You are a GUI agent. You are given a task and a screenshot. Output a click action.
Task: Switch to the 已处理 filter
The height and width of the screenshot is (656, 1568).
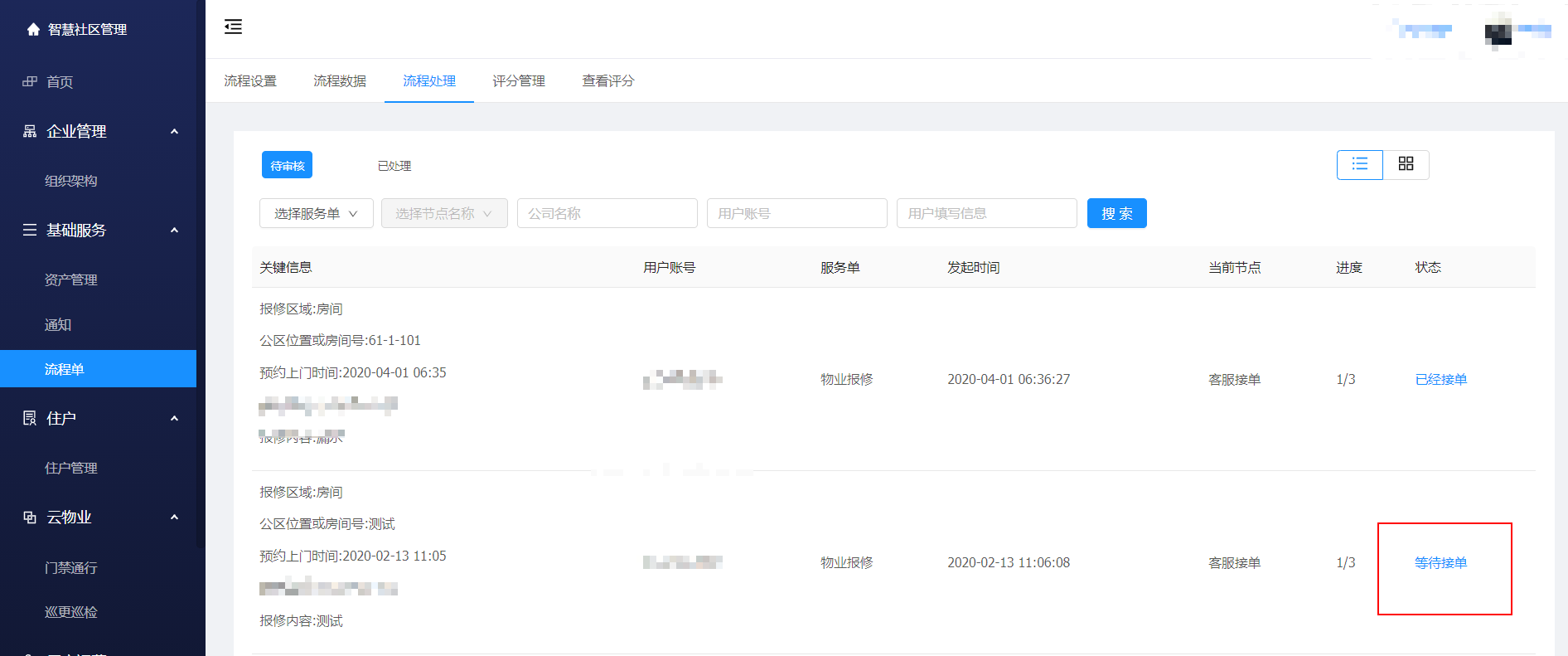[394, 166]
